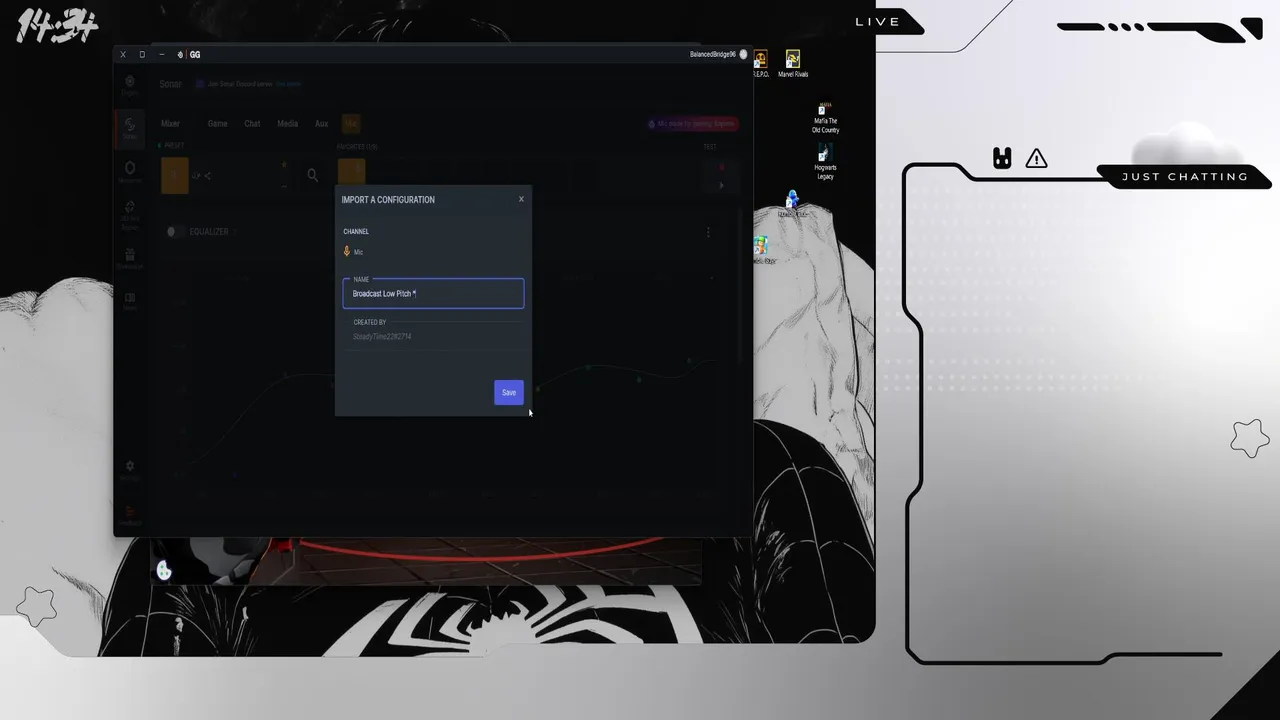The image size is (1280, 720).
Task: Open the R.E.P.O. desktop shortcut
Action: 760,63
